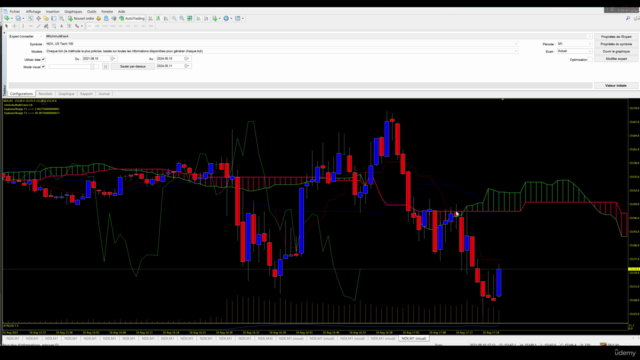Viewport: 640px width, 360px height.
Task: Open the Période dropdown
Action: [x=574, y=44]
